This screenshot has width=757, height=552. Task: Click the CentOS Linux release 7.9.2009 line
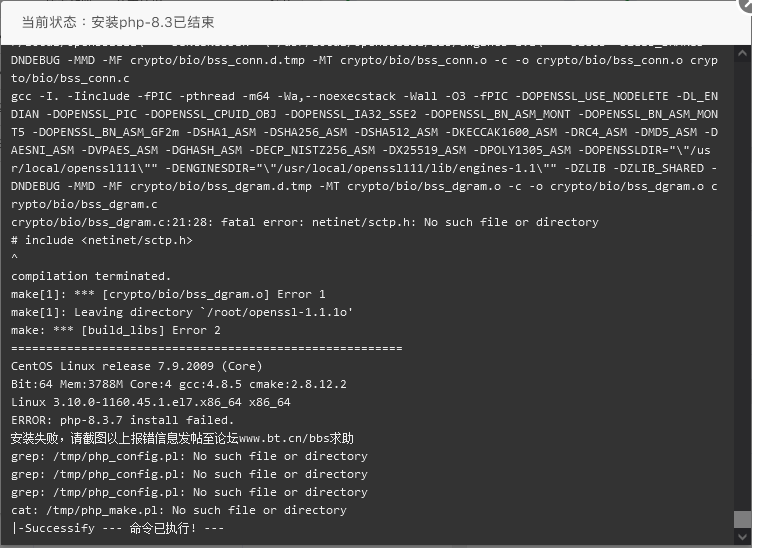137,366
